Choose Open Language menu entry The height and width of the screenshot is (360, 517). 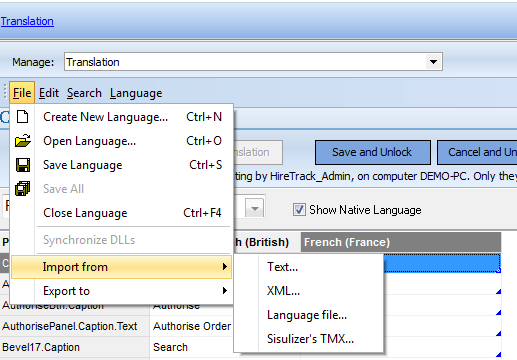pyautogui.click(x=122, y=141)
